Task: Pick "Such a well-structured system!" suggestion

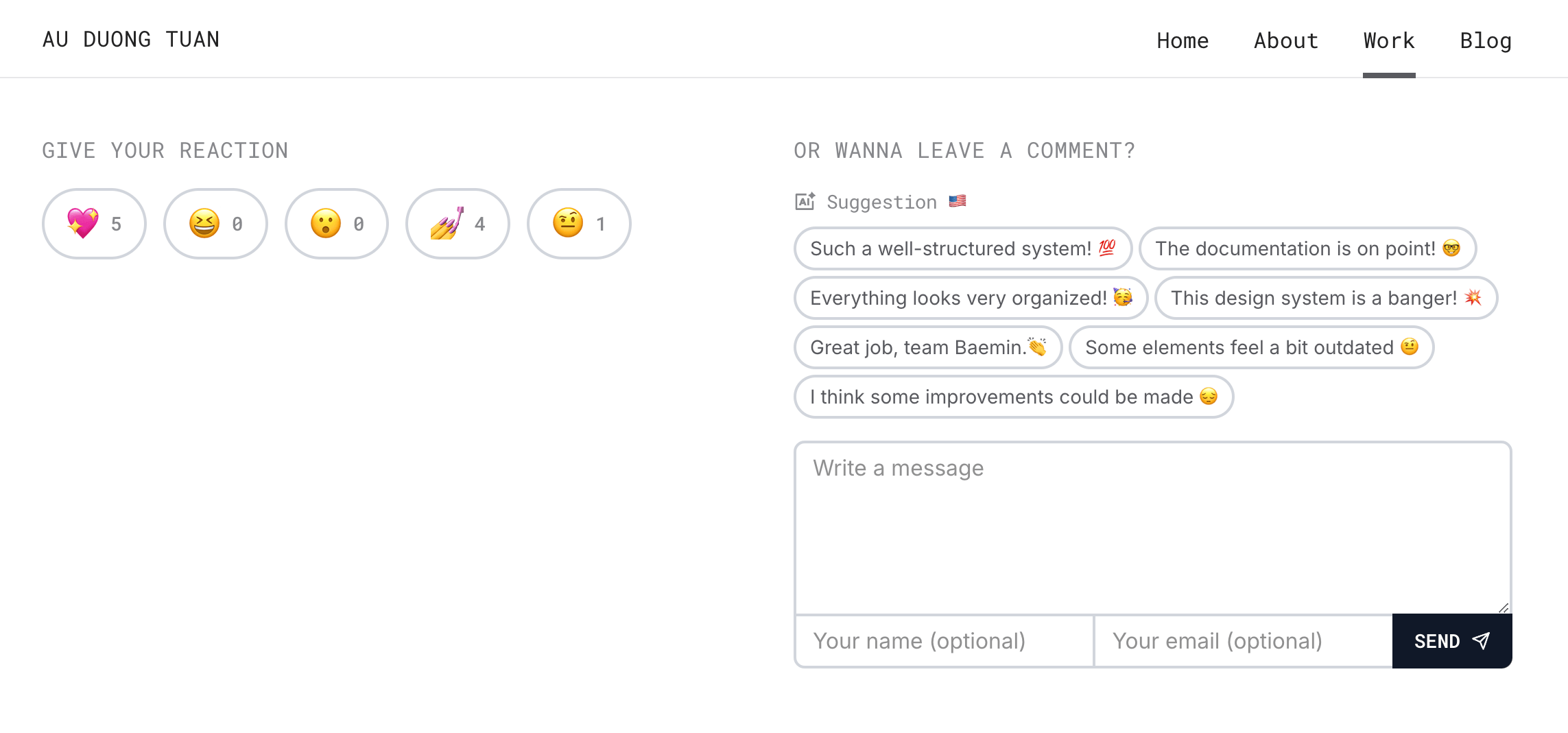Action: point(963,248)
